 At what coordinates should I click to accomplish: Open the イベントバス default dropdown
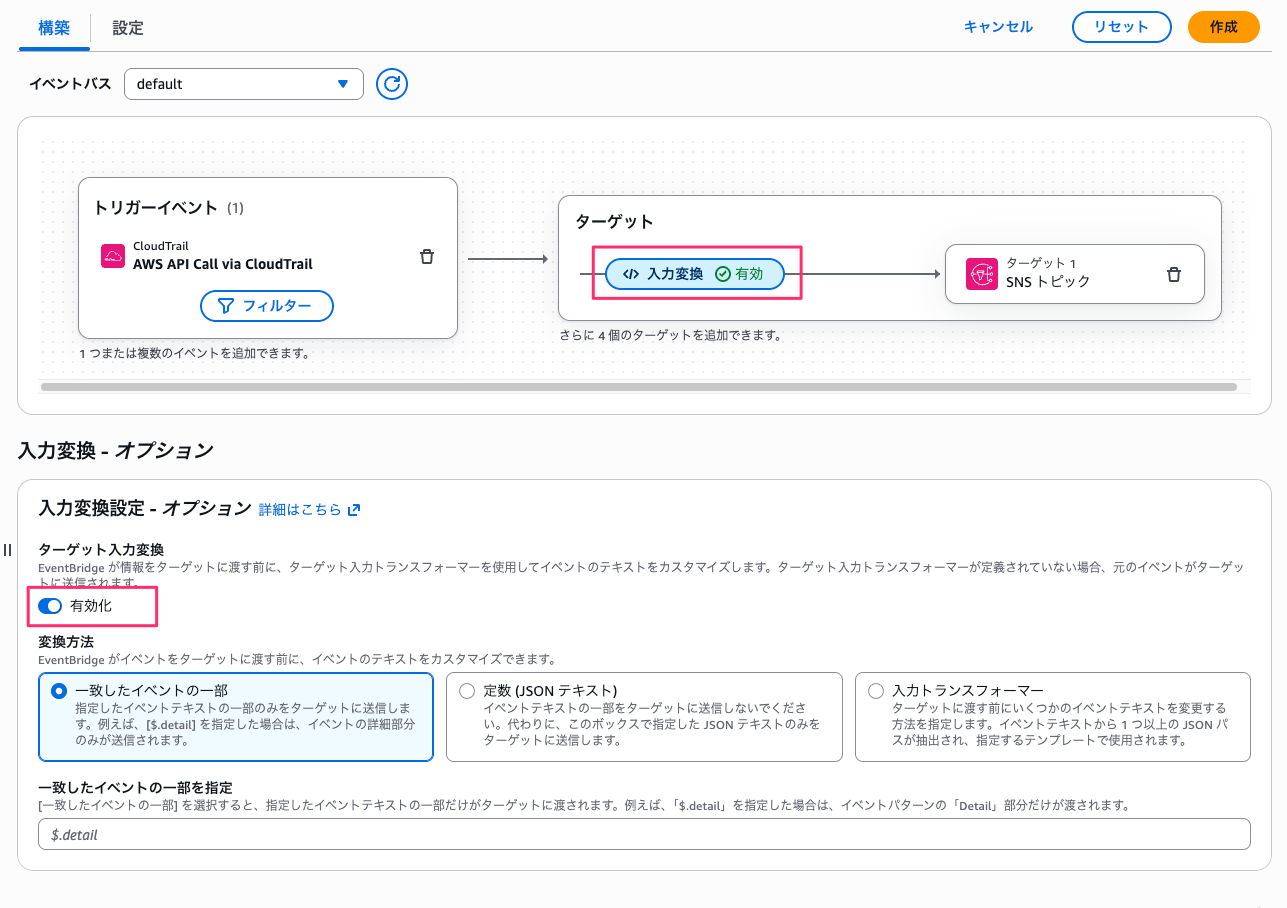243,84
